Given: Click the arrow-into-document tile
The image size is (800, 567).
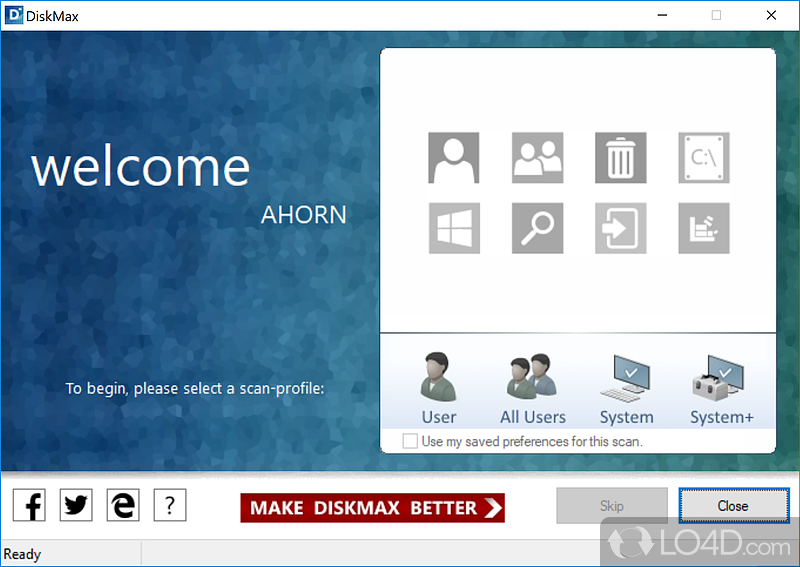Looking at the screenshot, I should [x=620, y=228].
